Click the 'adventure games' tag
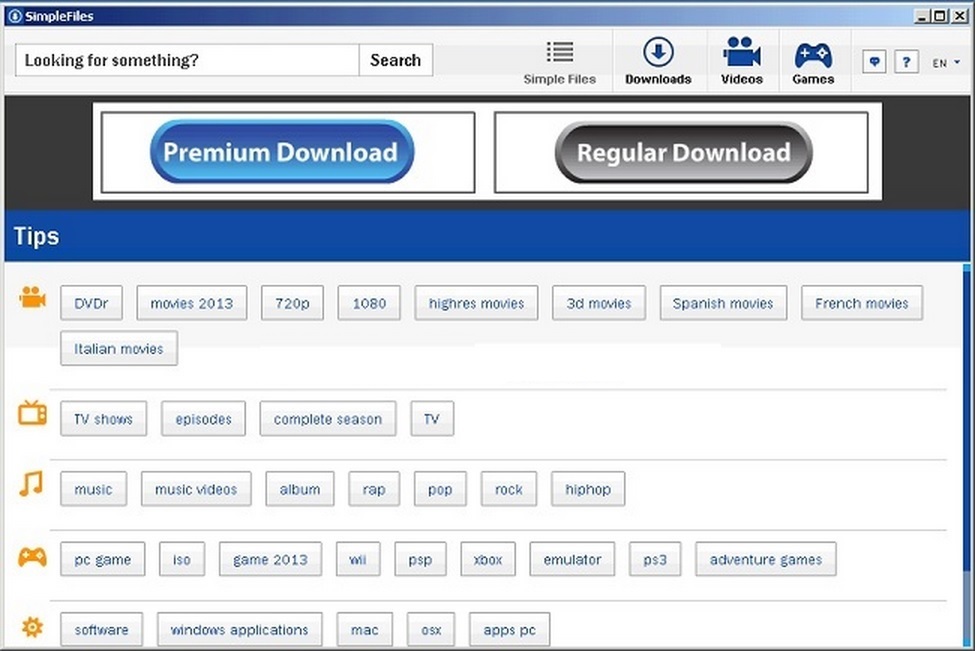This screenshot has height=651, width=976. click(766, 560)
